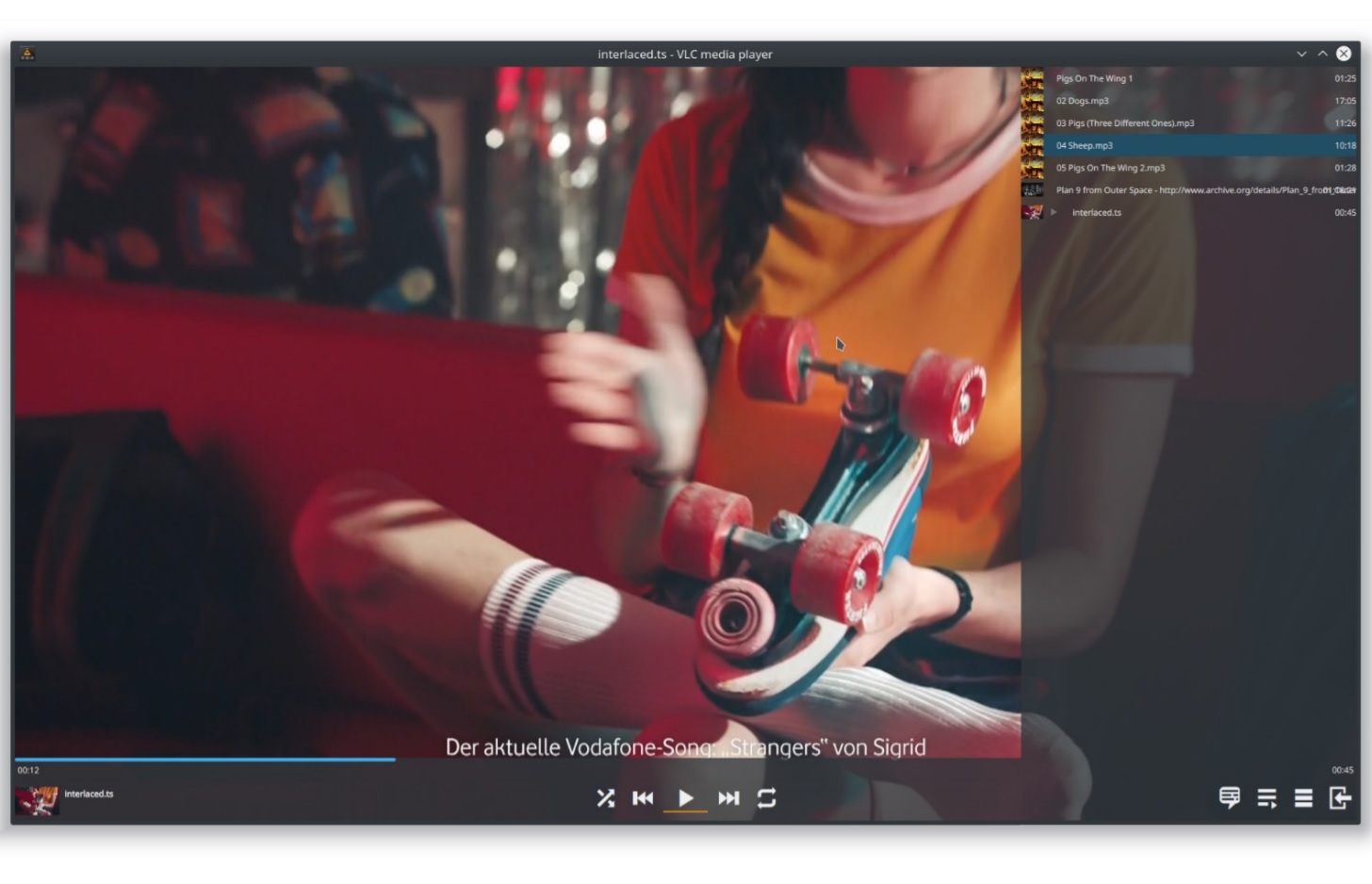Skip to the previous track

[x=643, y=798]
